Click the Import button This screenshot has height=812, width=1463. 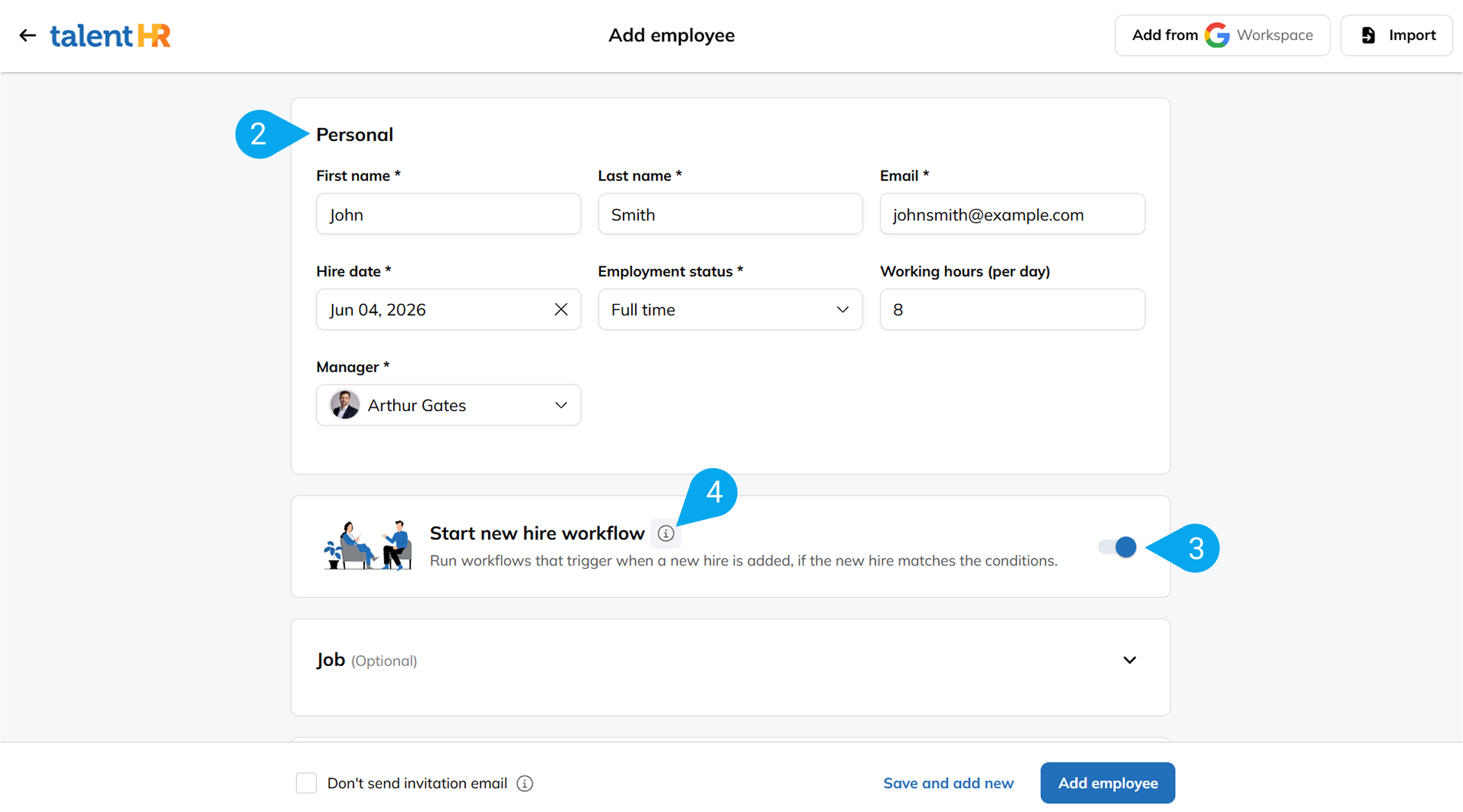coord(1397,36)
